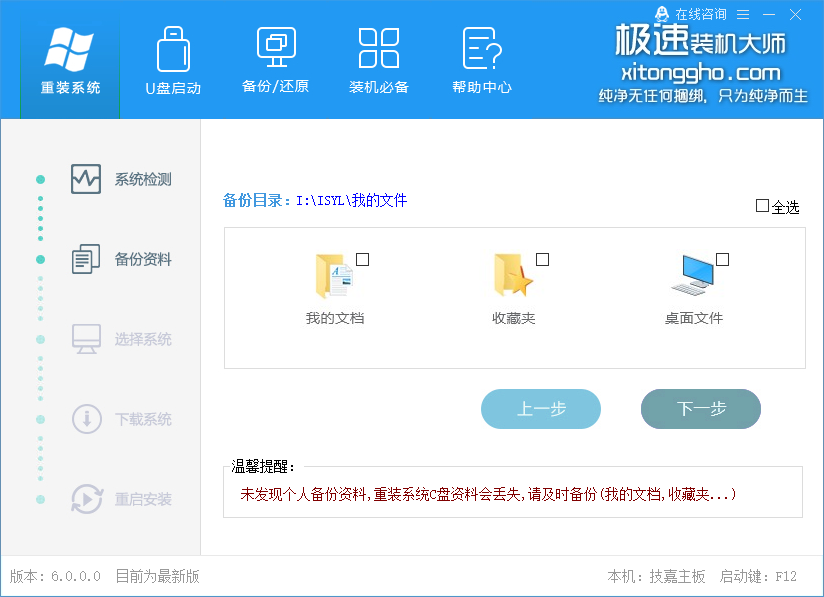Screen dimensions: 824x597
Task: Click the 目前为最新版 status text
Action: pyautogui.click(x=158, y=577)
